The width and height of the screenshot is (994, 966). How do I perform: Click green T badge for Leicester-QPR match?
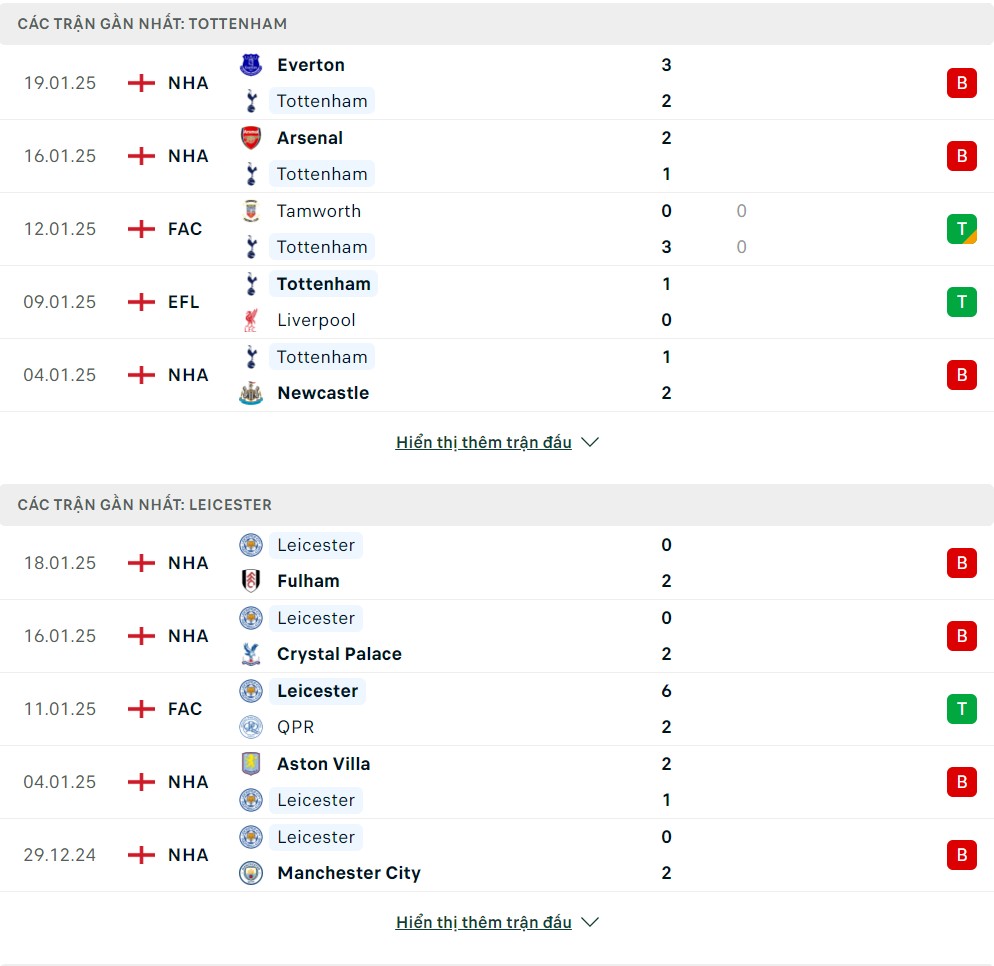tap(962, 709)
